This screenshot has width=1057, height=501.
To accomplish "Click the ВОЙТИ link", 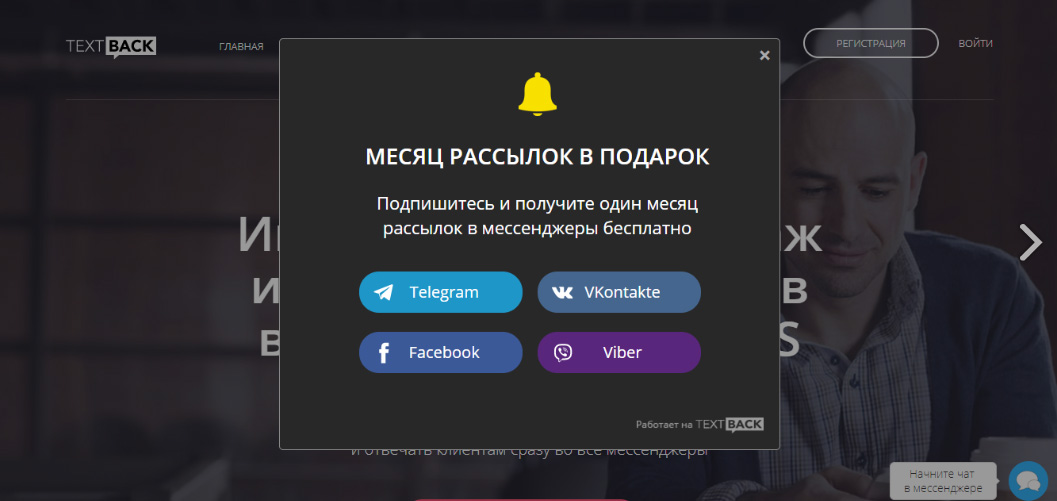I will [x=975, y=43].
